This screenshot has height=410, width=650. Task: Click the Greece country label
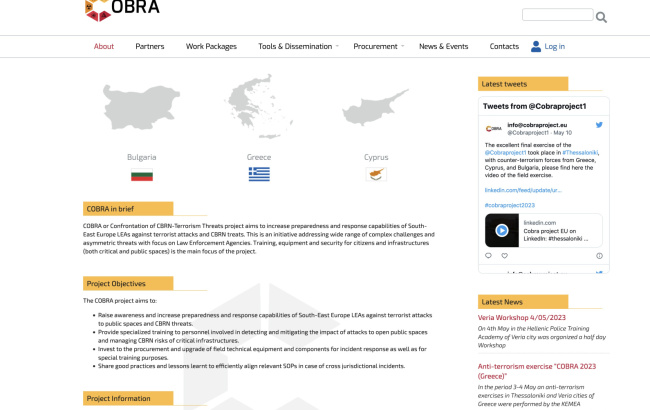(x=259, y=157)
